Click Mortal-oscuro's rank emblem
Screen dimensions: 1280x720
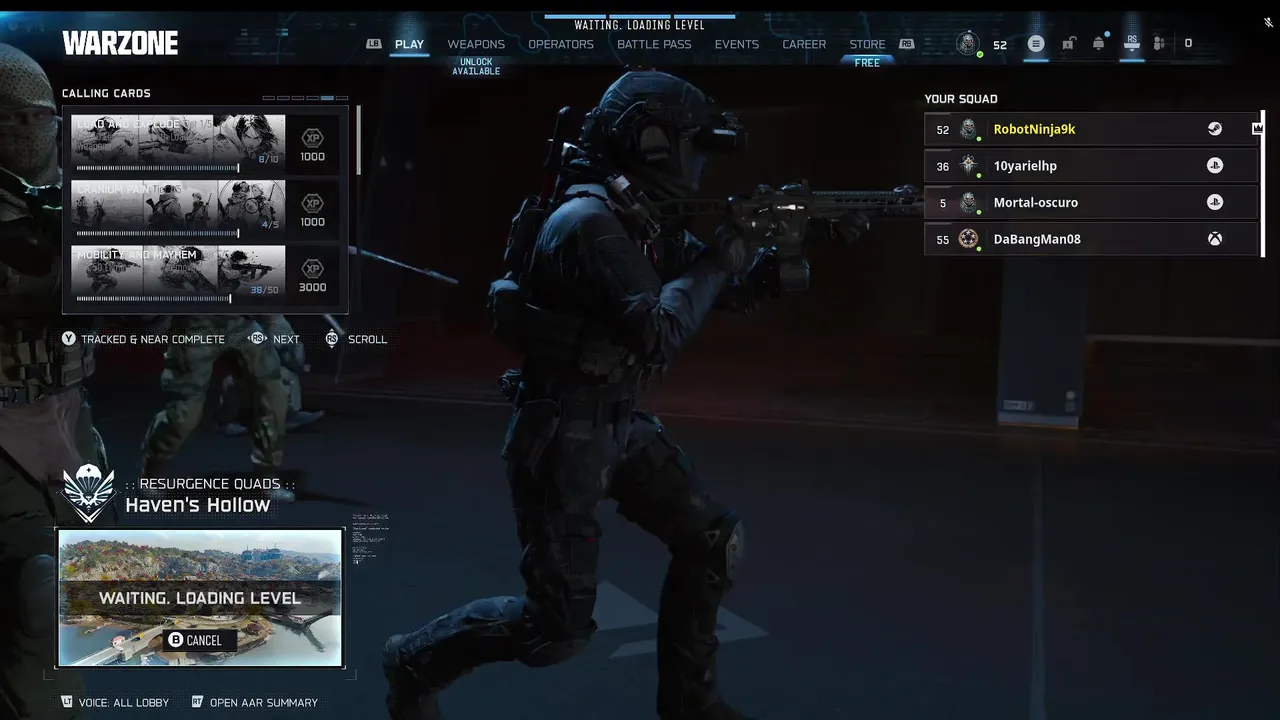[x=968, y=202]
